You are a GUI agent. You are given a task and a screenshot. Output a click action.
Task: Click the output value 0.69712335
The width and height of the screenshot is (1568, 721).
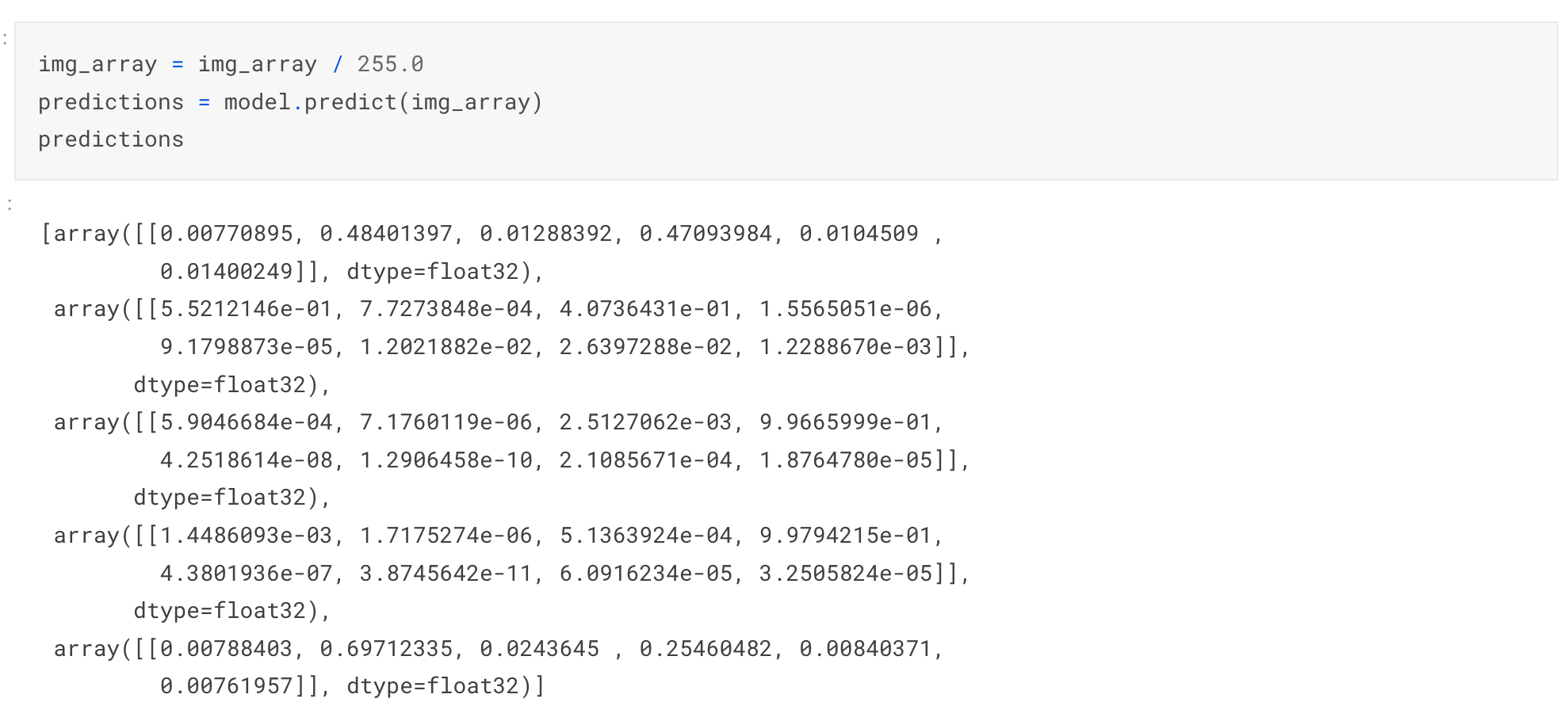pyautogui.click(x=386, y=649)
